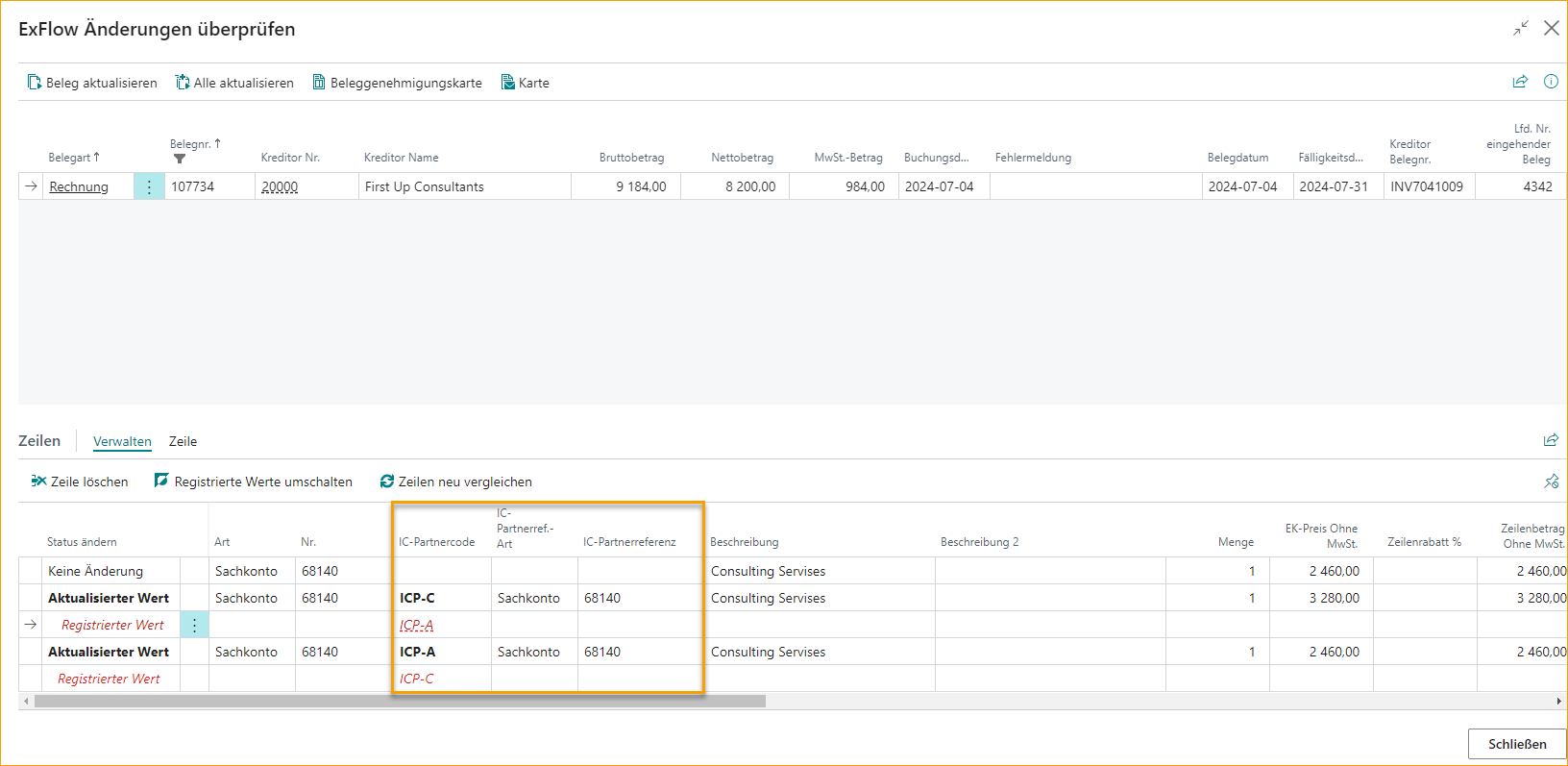Click the Schließen button
The image size is (1568, 766).
1517,744
